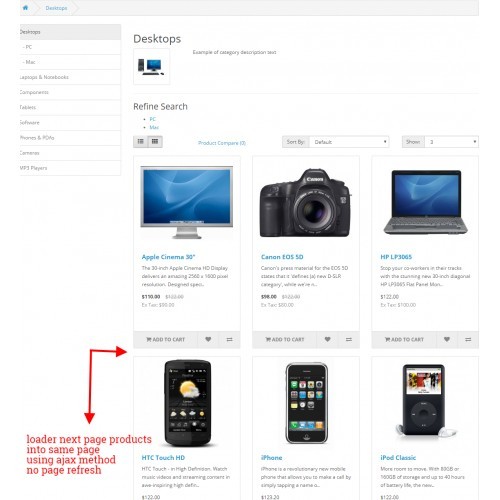
Task: Switch to list view layout
Action: pyautogui.click(x=141, y=142)
